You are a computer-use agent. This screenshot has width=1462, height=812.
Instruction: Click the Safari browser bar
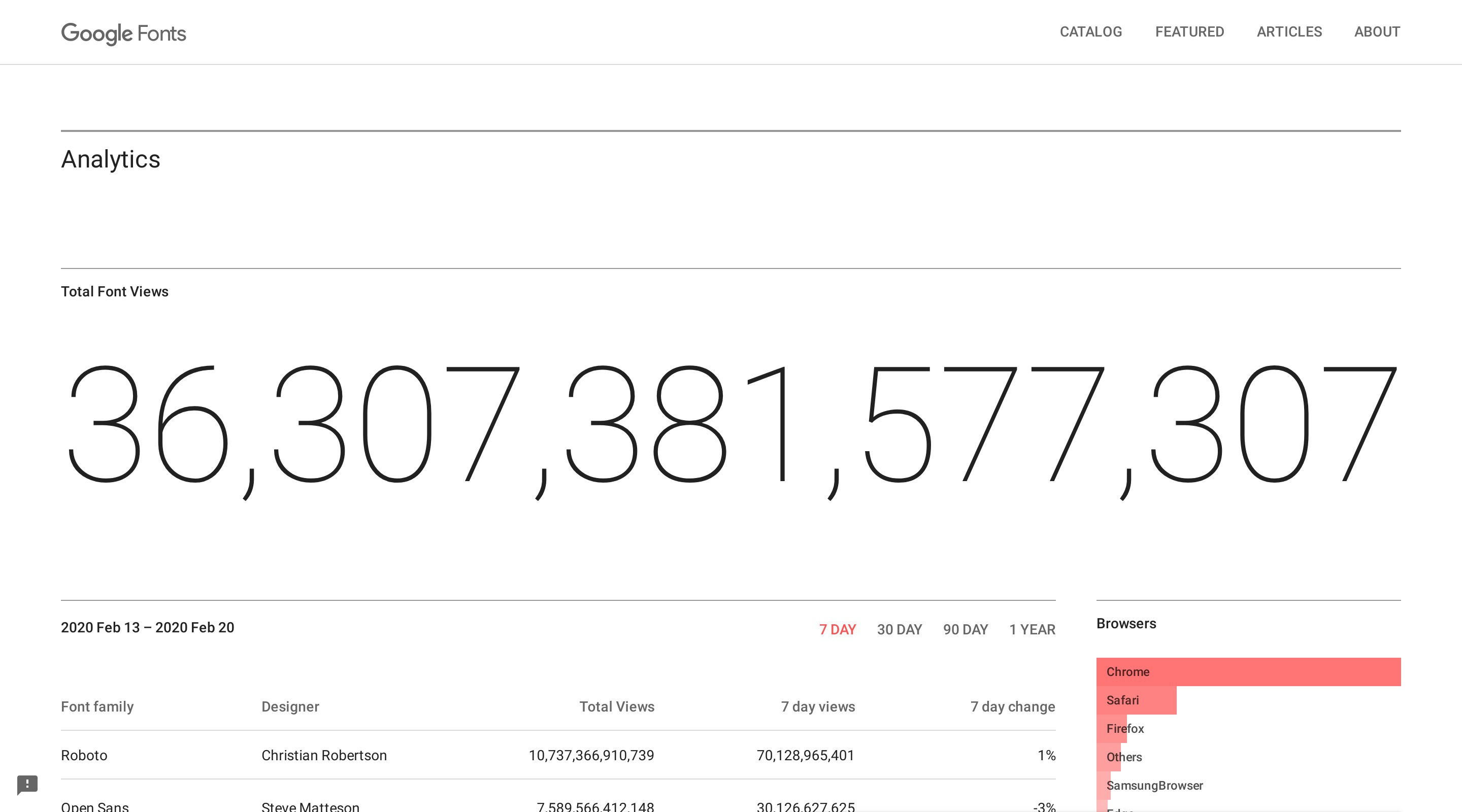point(1136,700)
